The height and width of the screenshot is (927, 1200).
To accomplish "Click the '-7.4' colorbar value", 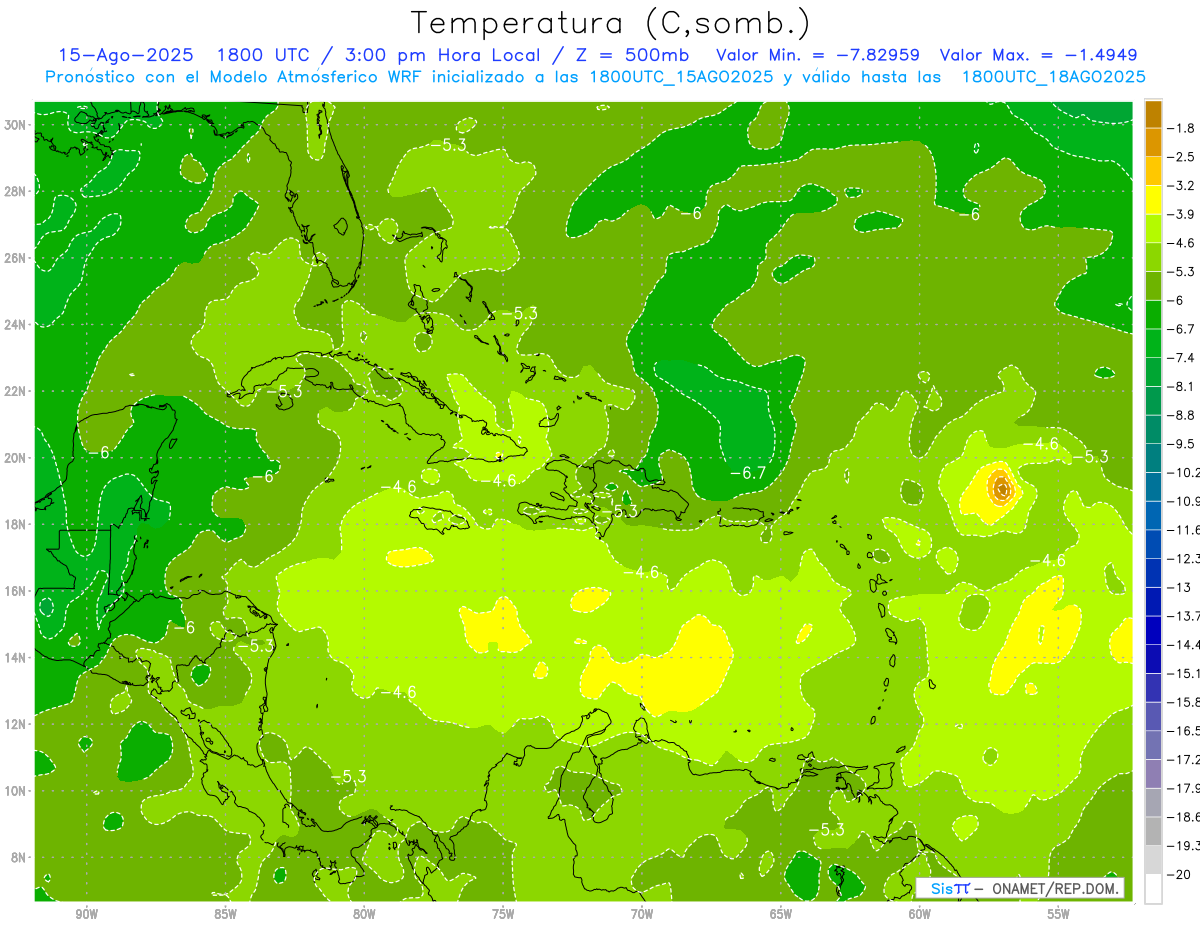I will point(1183,358).
